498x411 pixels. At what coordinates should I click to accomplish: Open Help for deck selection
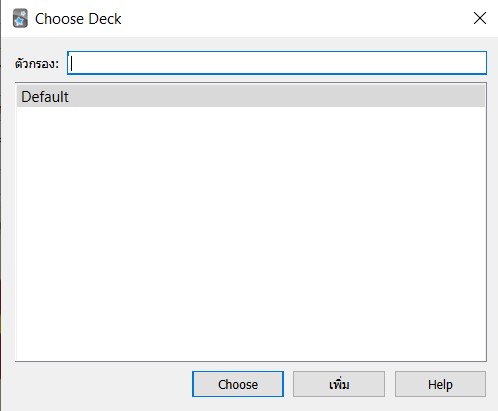coord(440,384)
